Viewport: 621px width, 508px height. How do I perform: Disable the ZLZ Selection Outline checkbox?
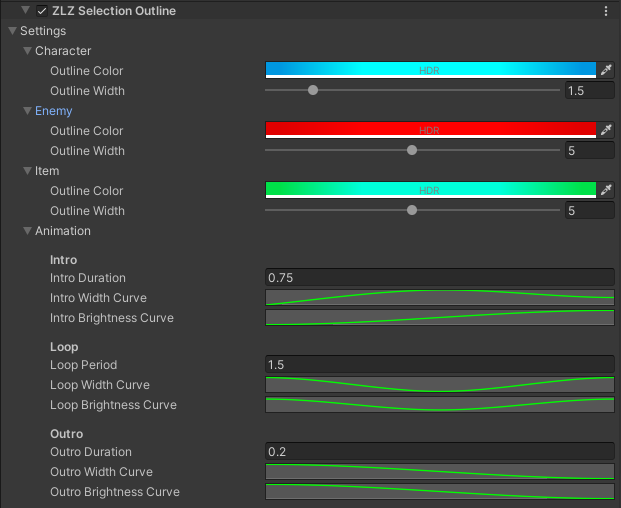tap(42, 11)
